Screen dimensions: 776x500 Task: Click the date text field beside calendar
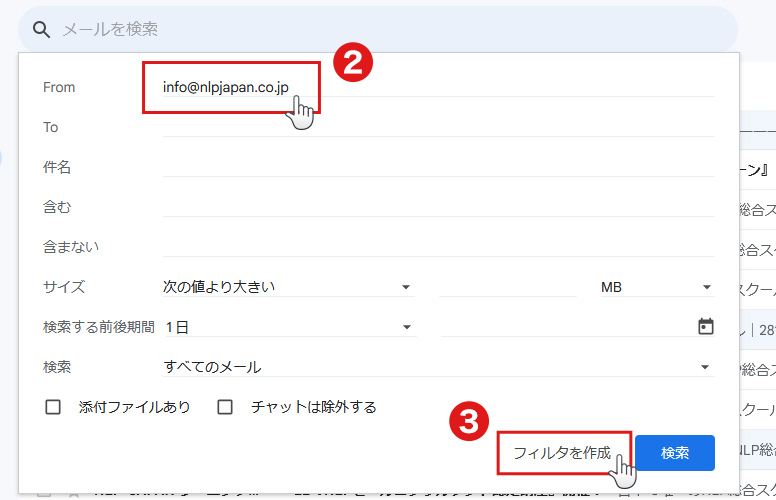(x=565, y=327)
